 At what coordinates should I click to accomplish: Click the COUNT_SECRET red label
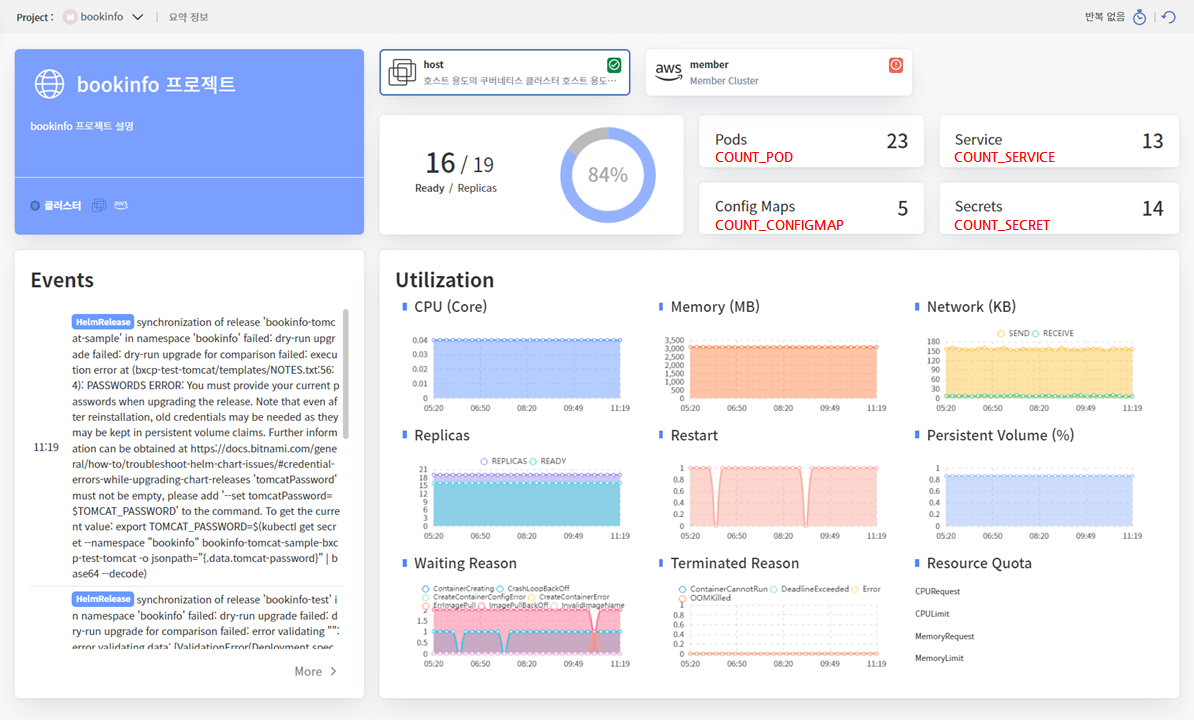[1002, 225]
